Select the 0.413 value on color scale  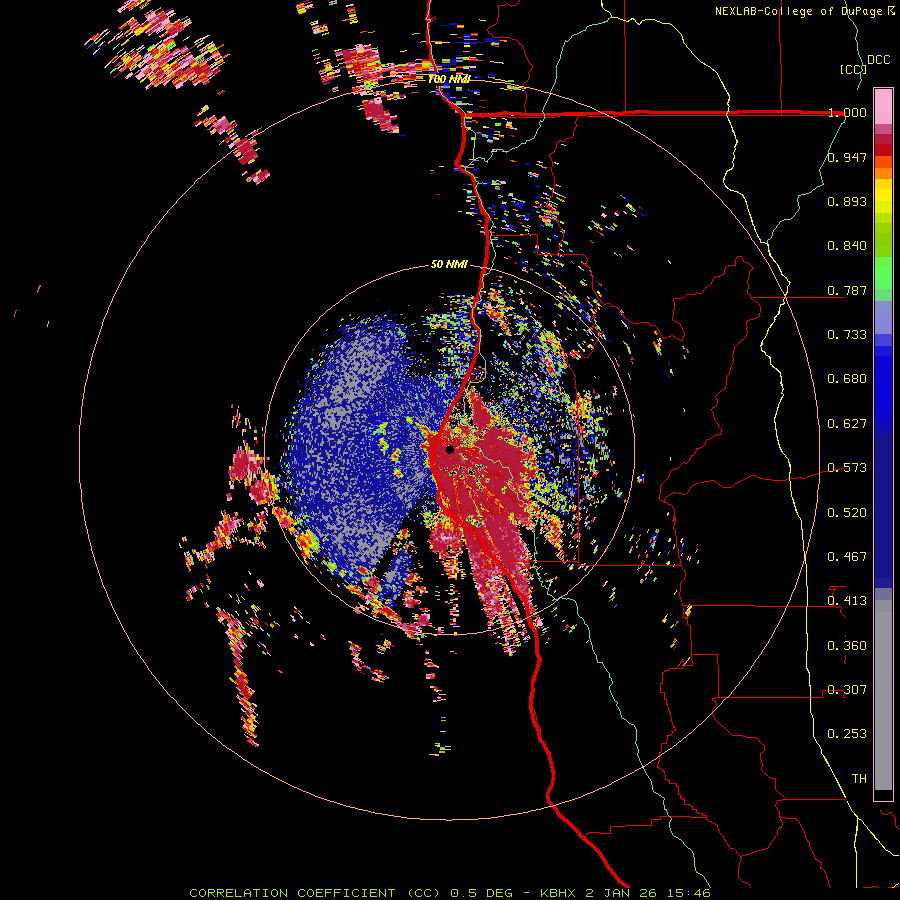tap(847, 601)
